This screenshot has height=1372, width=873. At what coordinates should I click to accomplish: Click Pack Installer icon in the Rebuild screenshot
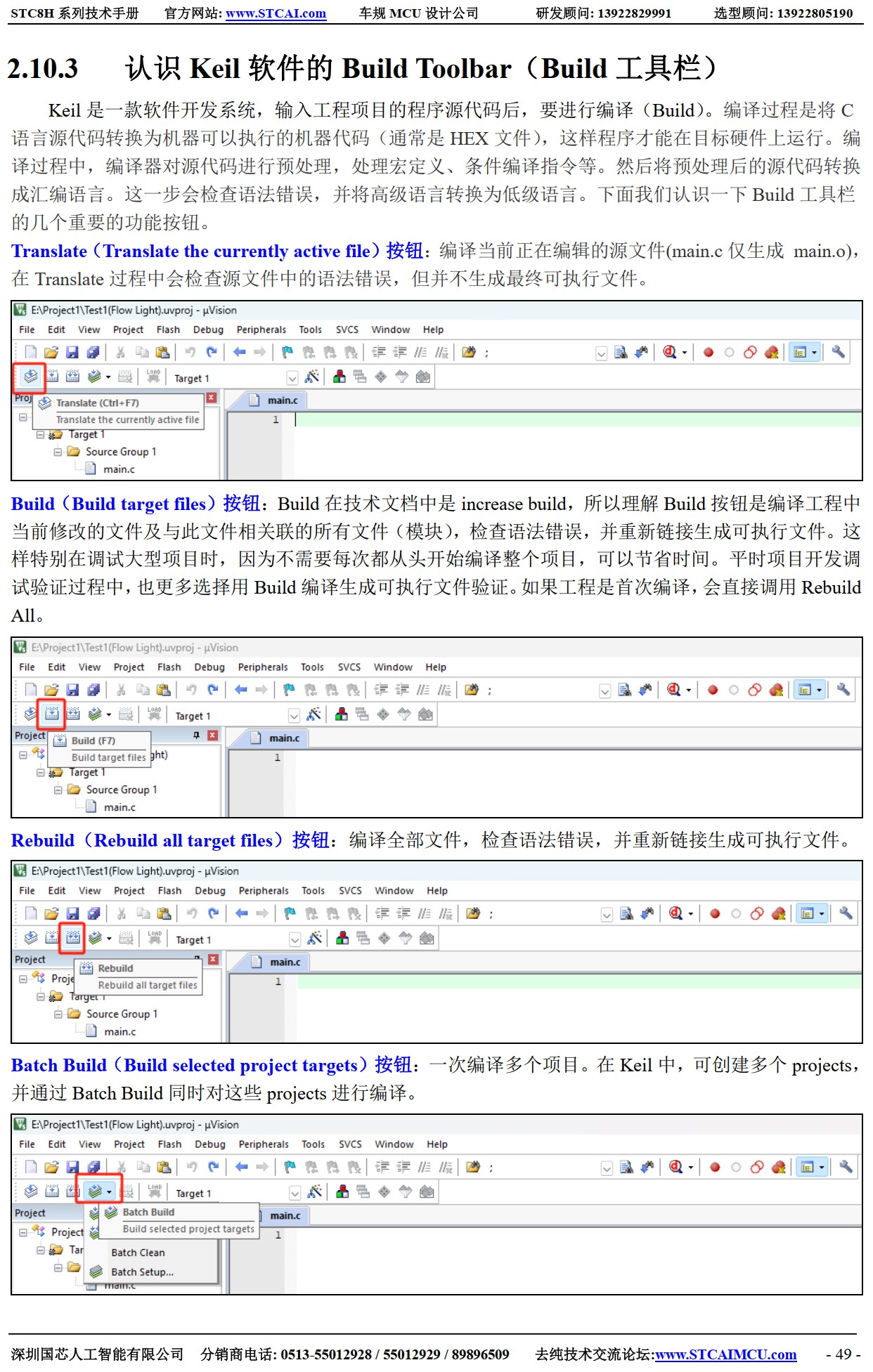(x=427, y=938)
